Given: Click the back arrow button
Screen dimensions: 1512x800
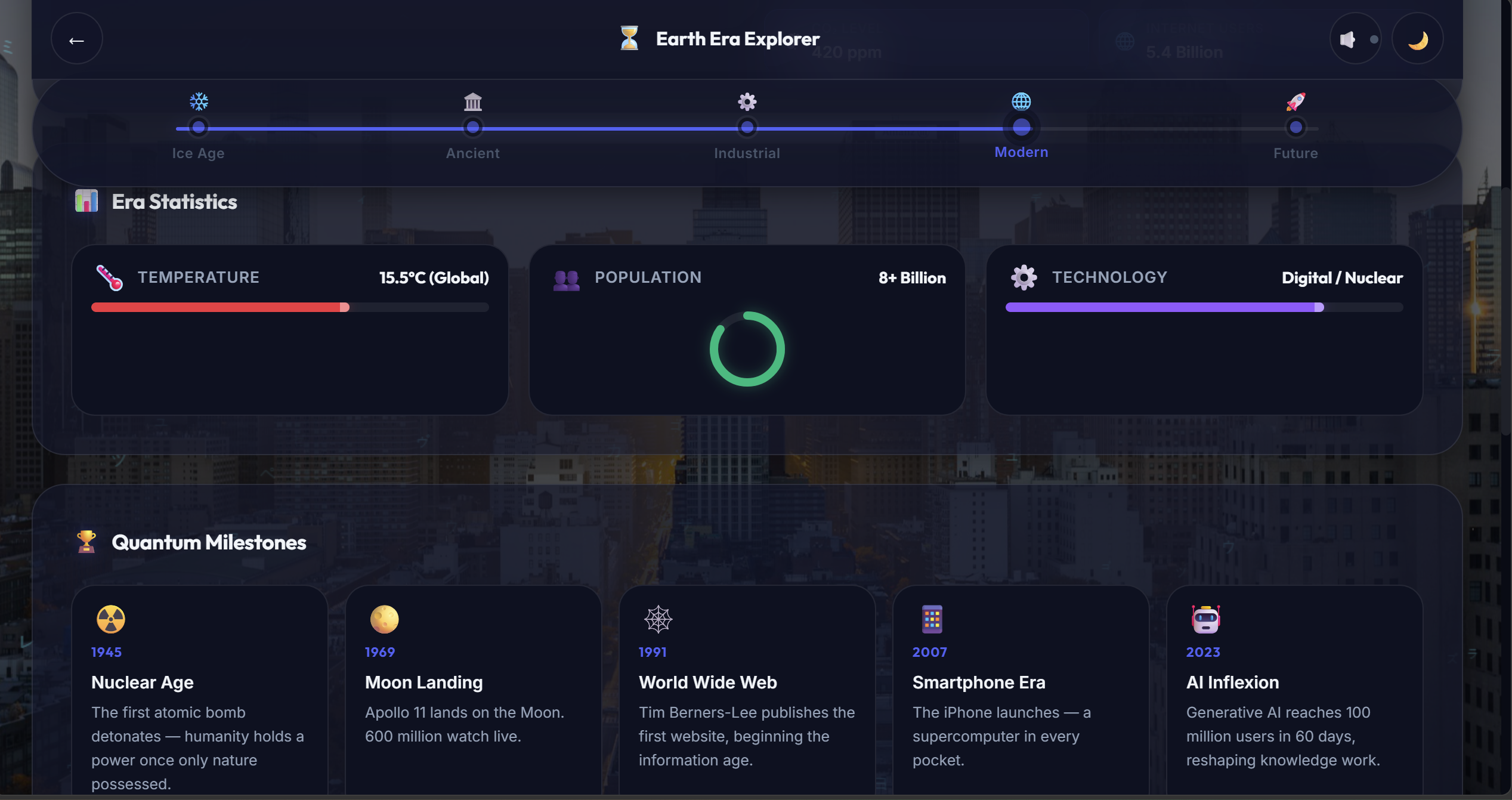Looking at the screenshot, I should (76, 39).
